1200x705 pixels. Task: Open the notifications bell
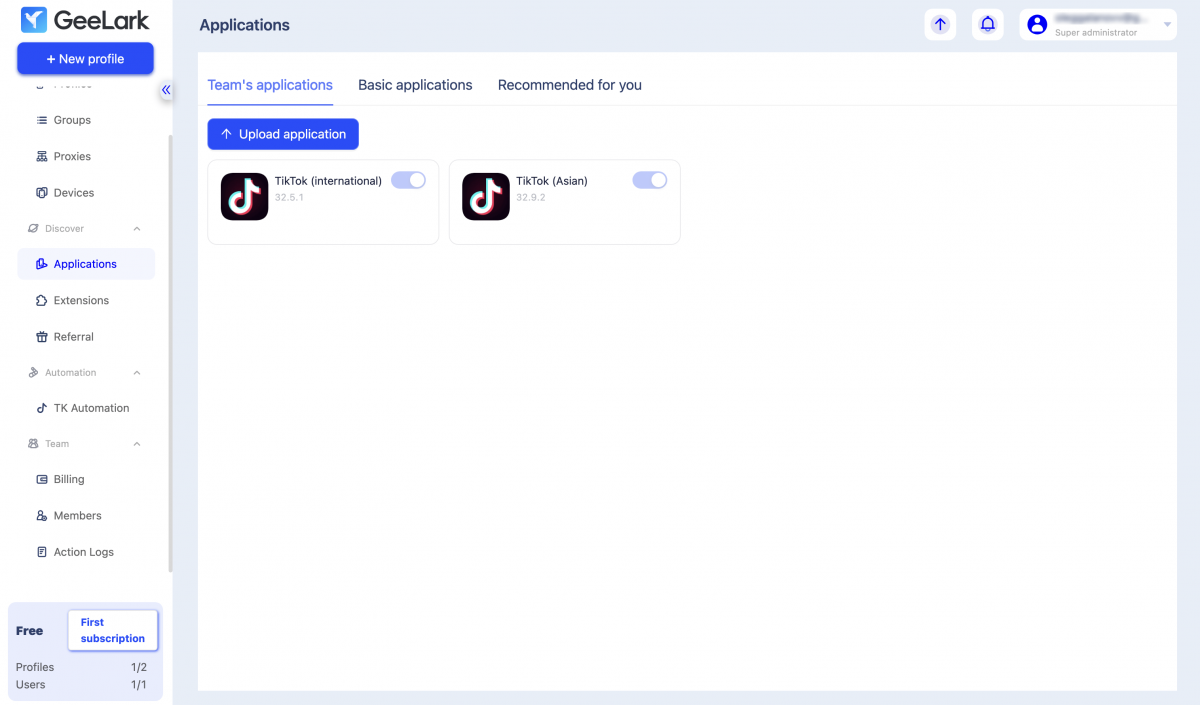(x=988, y=24)
